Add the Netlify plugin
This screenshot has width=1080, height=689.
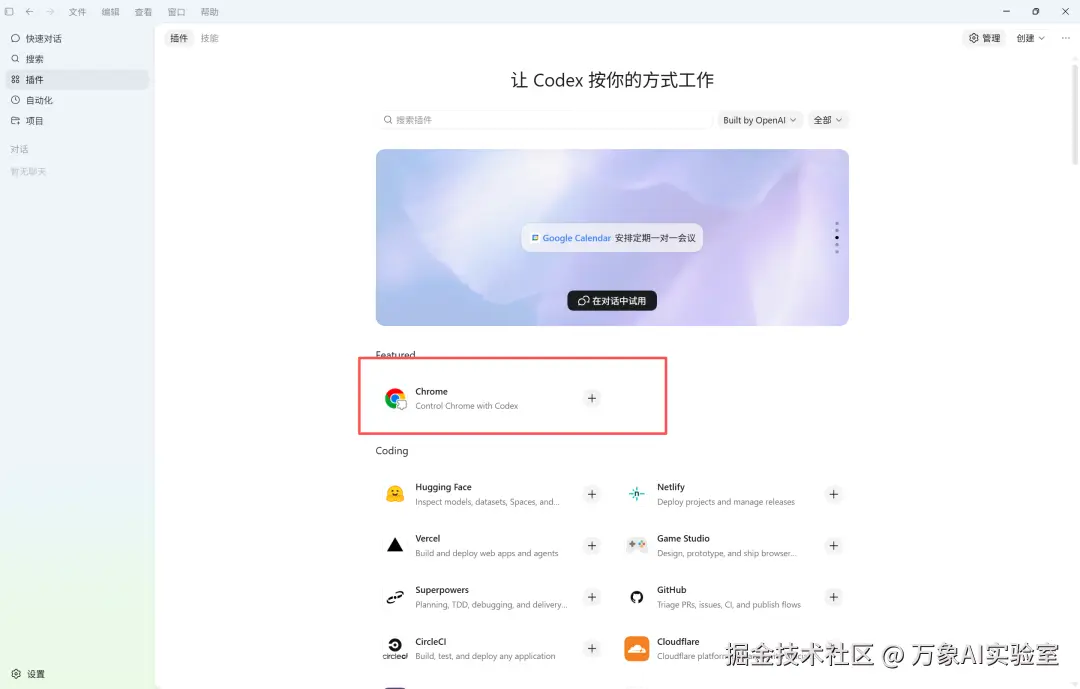(x=833, y=494)
